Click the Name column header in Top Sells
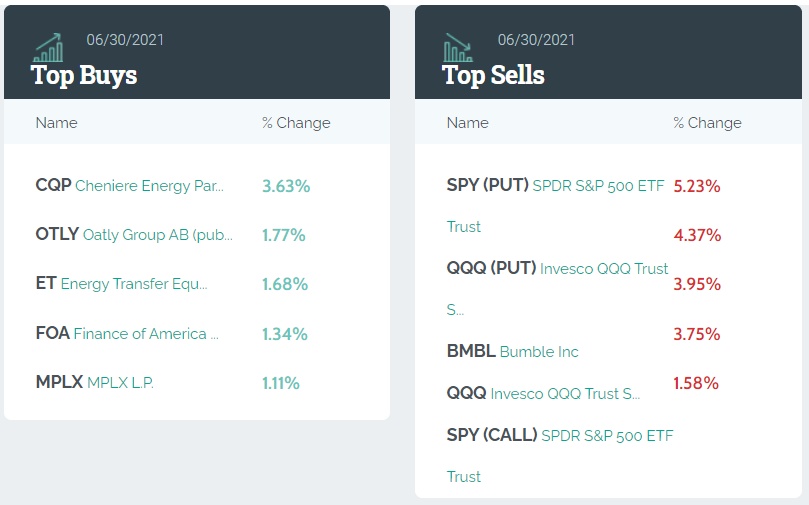809x505 pixels. [x=467, y=123]
